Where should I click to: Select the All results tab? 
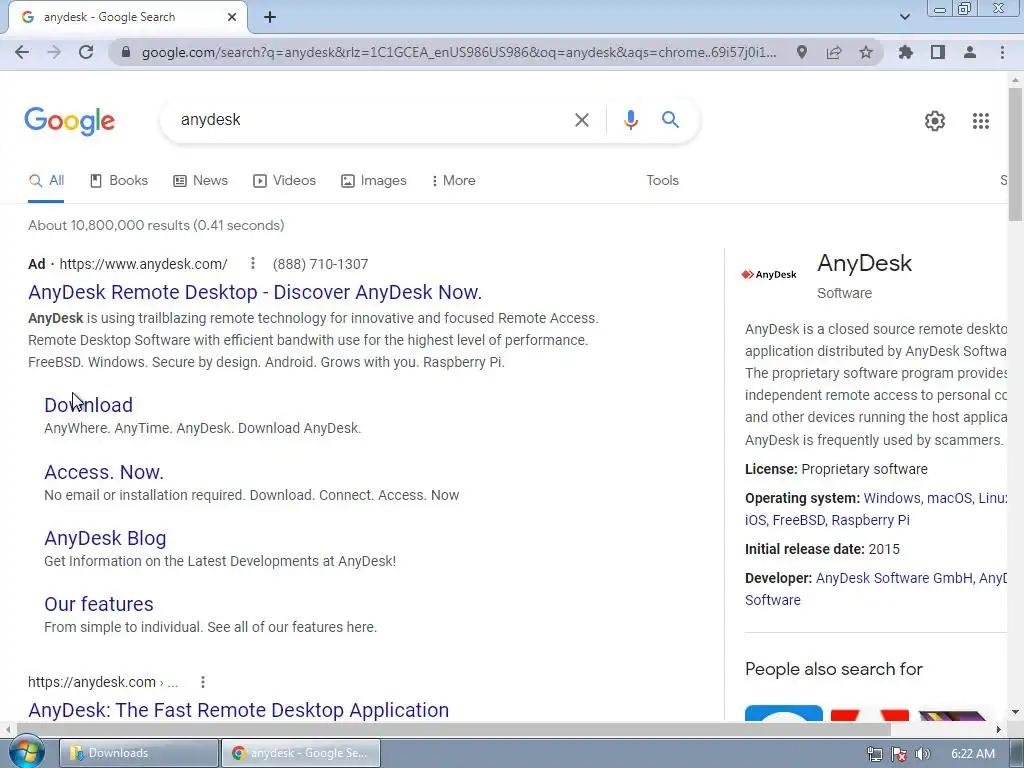coord(46,181)
